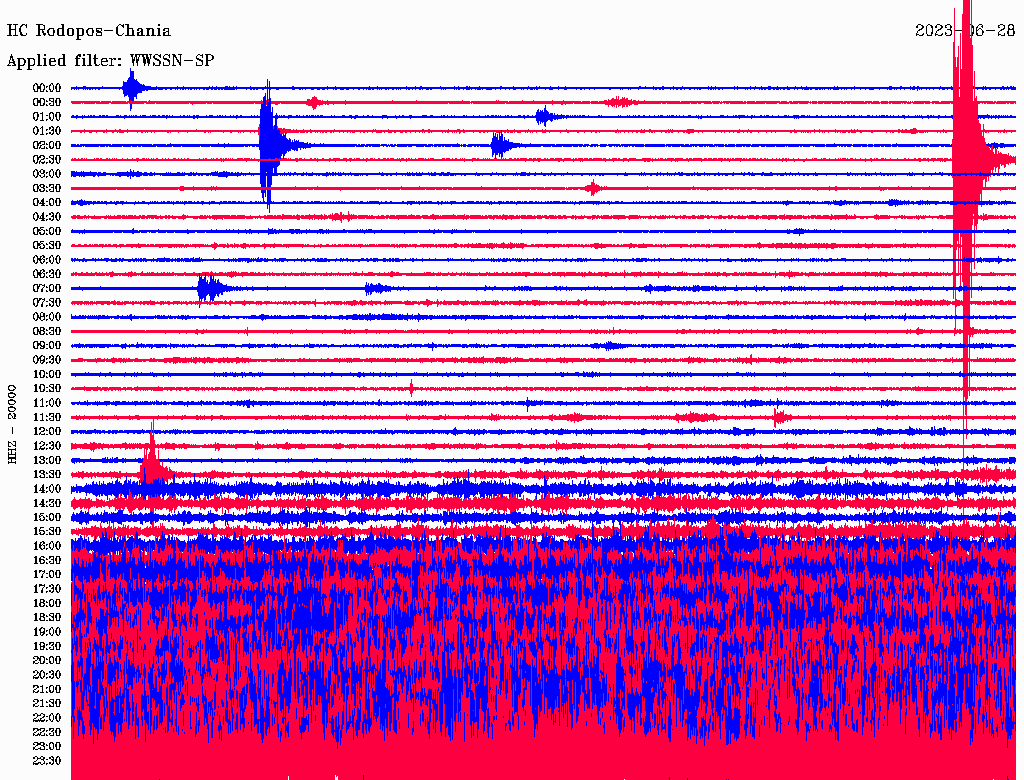Screen dimensions: 1024x780
Task: Click the 01:30 time label
Action: click(47, 131)
